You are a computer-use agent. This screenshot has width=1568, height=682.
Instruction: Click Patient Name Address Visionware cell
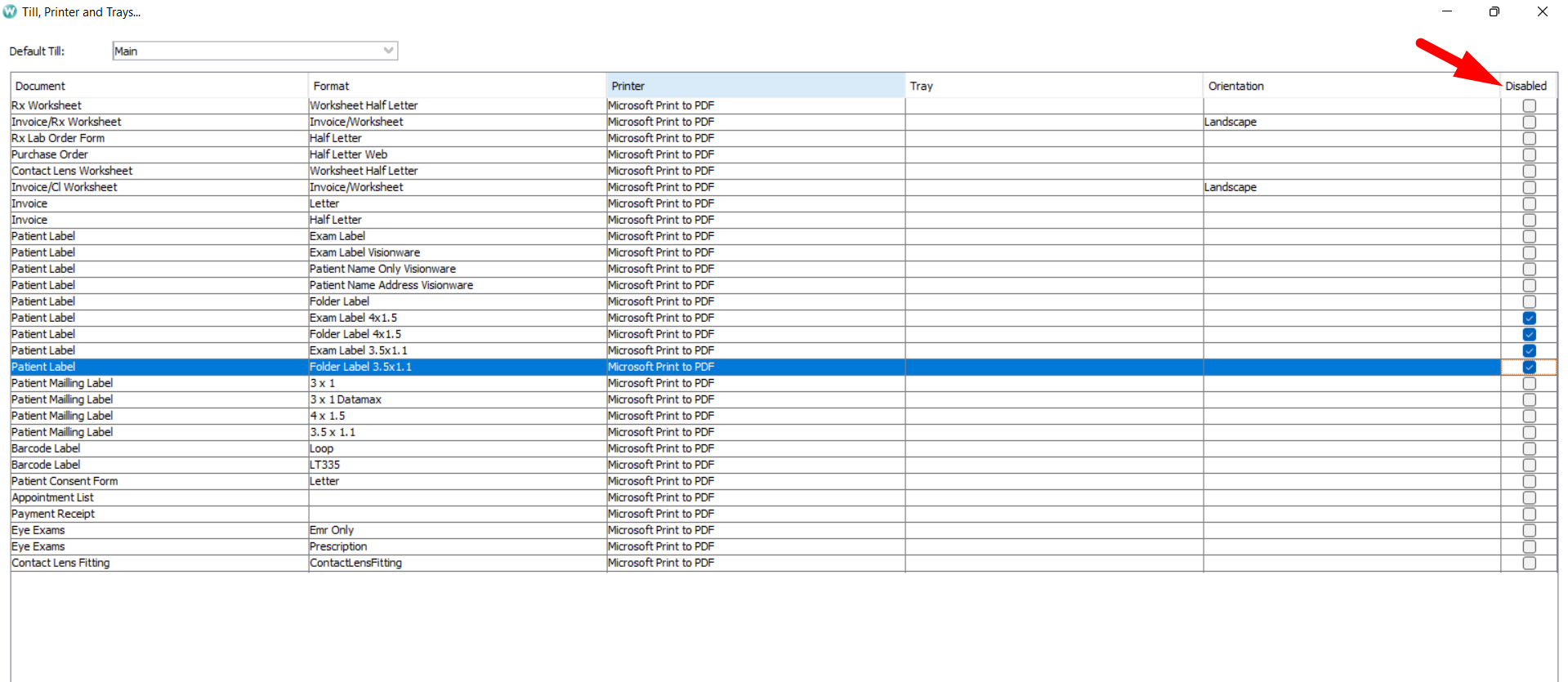(458, 285)
